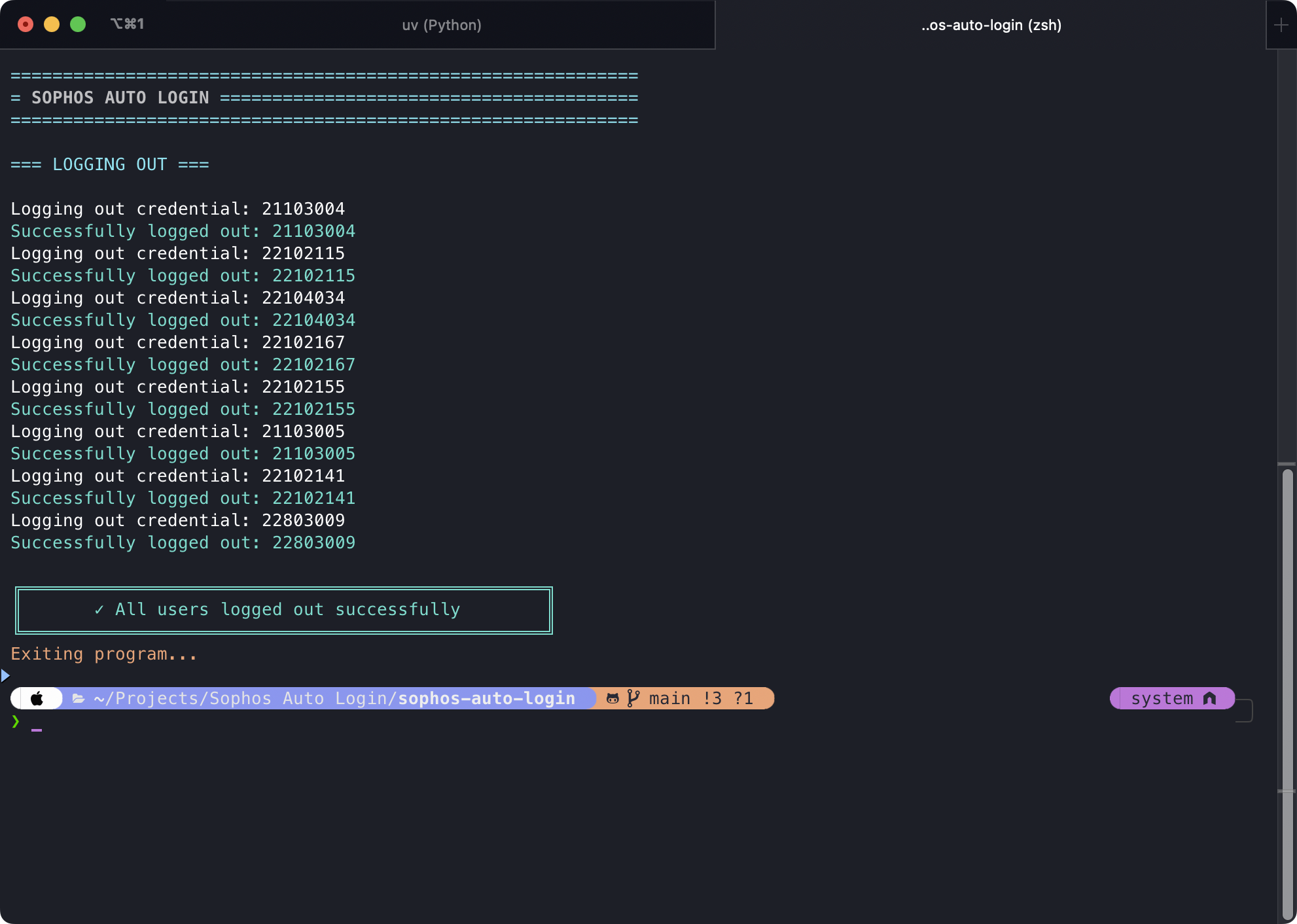
Task: Select the ..os-auto-login (zsh) tab
Action: coord(991,25)
